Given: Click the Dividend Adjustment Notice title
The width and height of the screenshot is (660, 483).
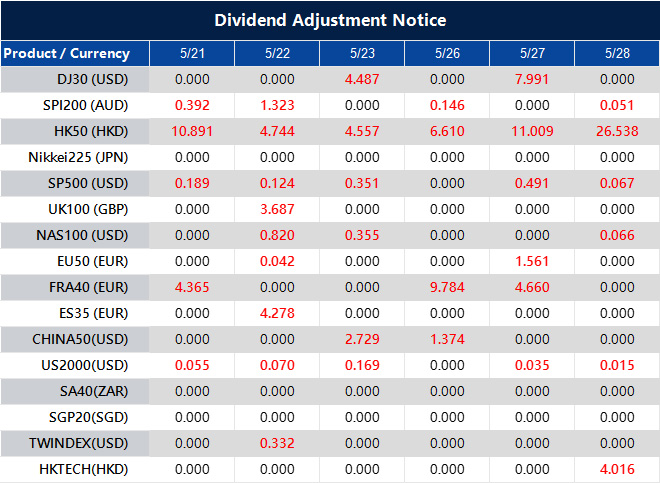Looking at the screenshot, I should (x=330, y=20).
